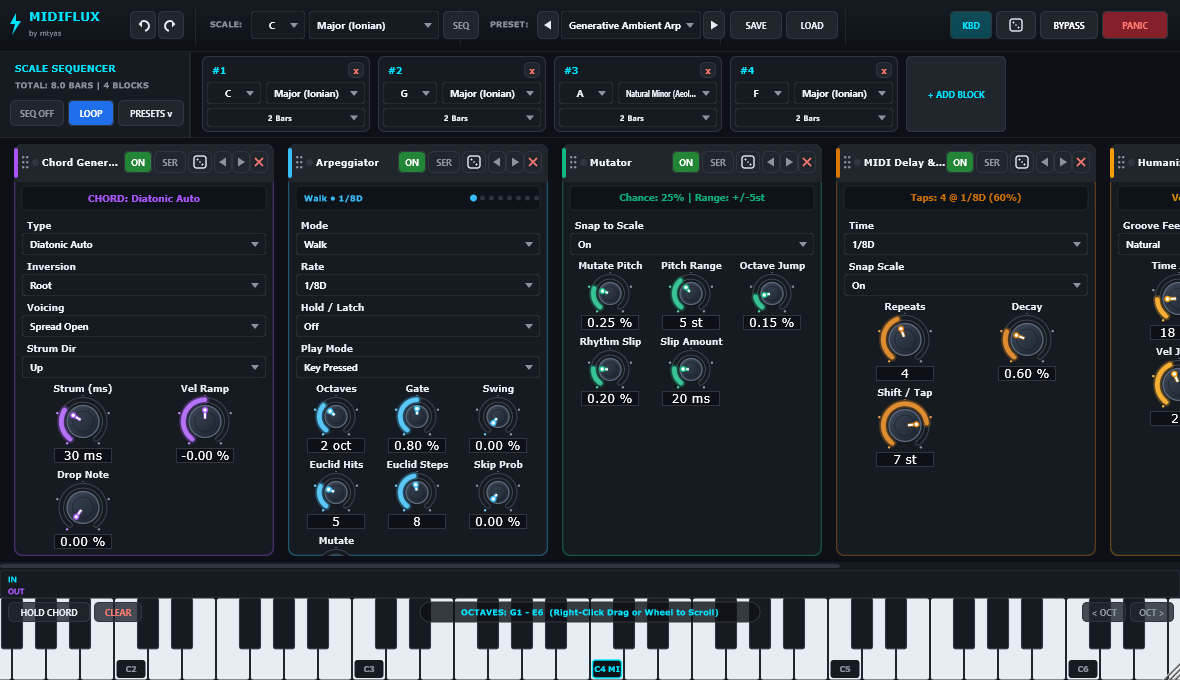
Task: Move Mutator module right
Action: click(789, 162)
